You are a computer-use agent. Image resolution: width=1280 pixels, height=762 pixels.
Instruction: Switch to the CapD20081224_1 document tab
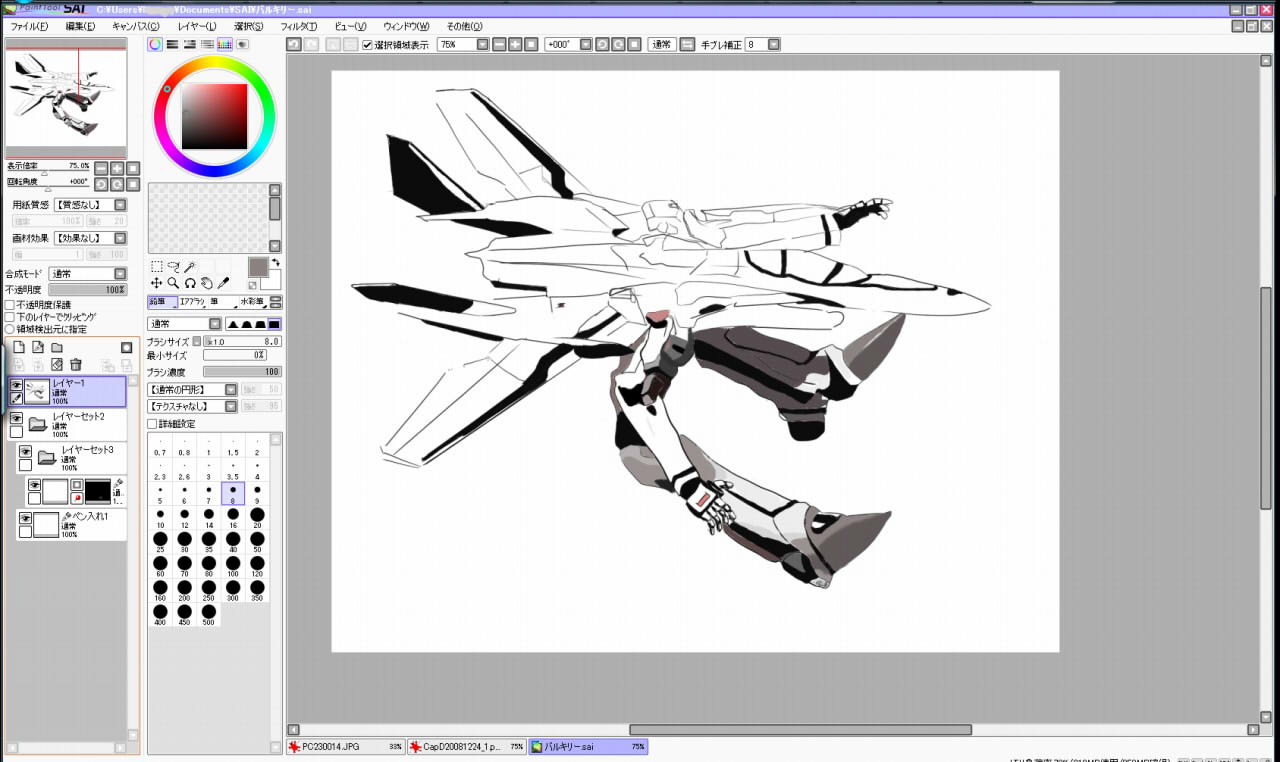(467, 746)
